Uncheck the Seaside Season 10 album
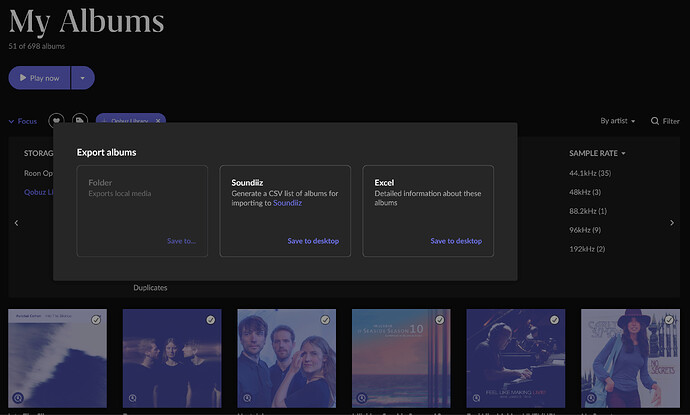690x415 pixels. 440,320
